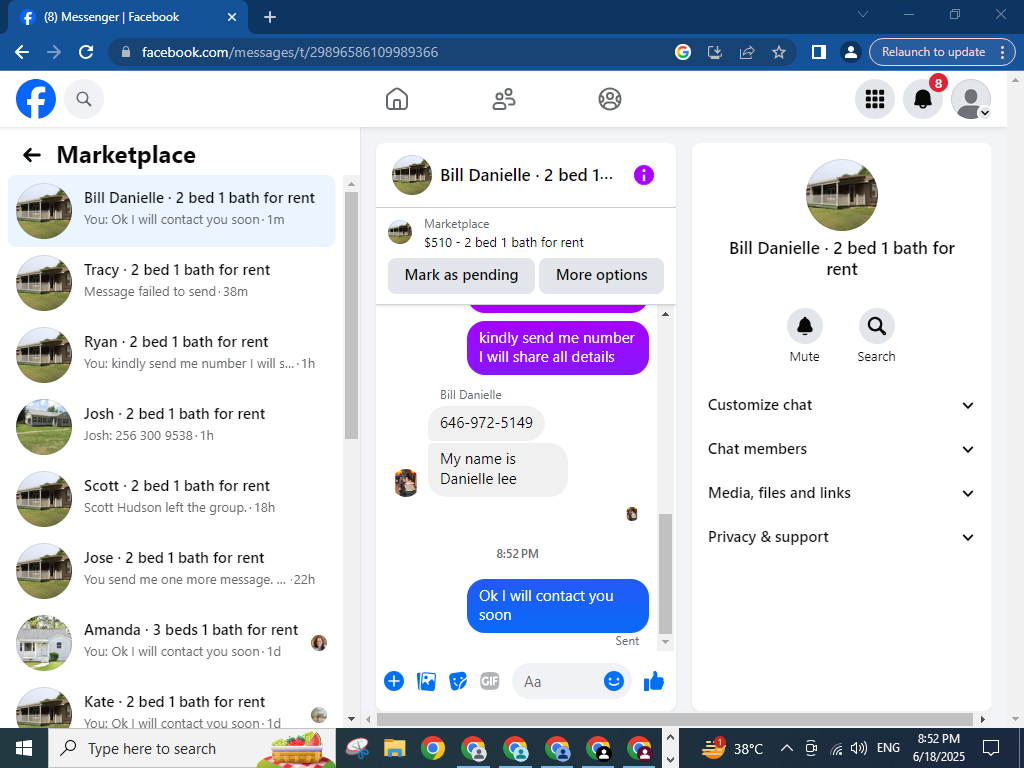
Task: Share this page icon in address bar
Action: point(746,52)
